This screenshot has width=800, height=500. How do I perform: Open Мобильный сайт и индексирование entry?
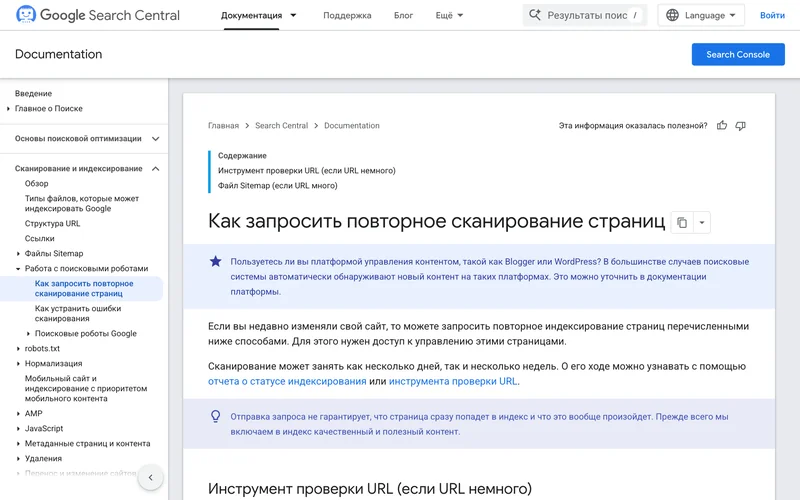(x=86, y=388)
